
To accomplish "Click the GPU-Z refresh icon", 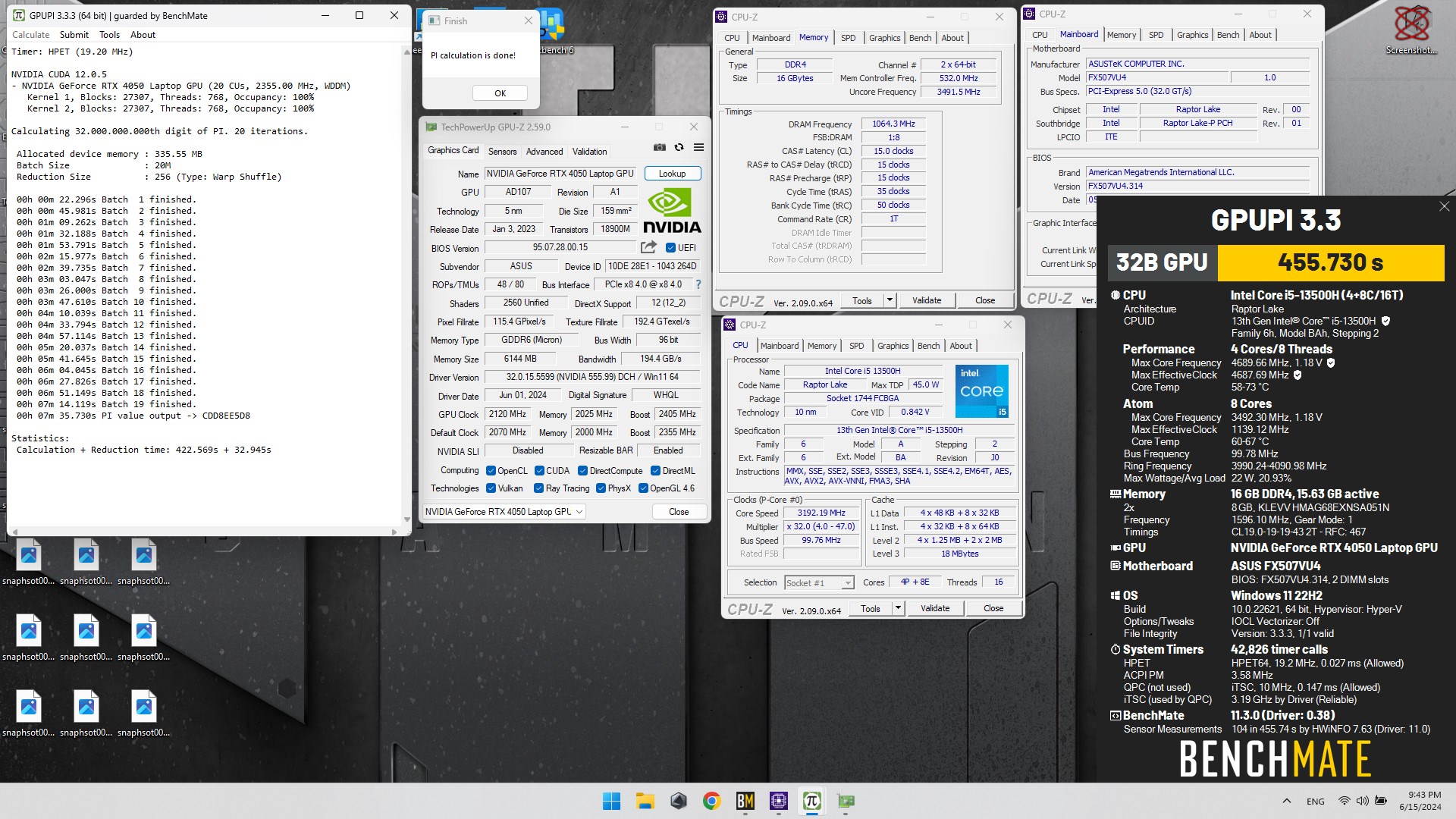I will click(679, 147).
